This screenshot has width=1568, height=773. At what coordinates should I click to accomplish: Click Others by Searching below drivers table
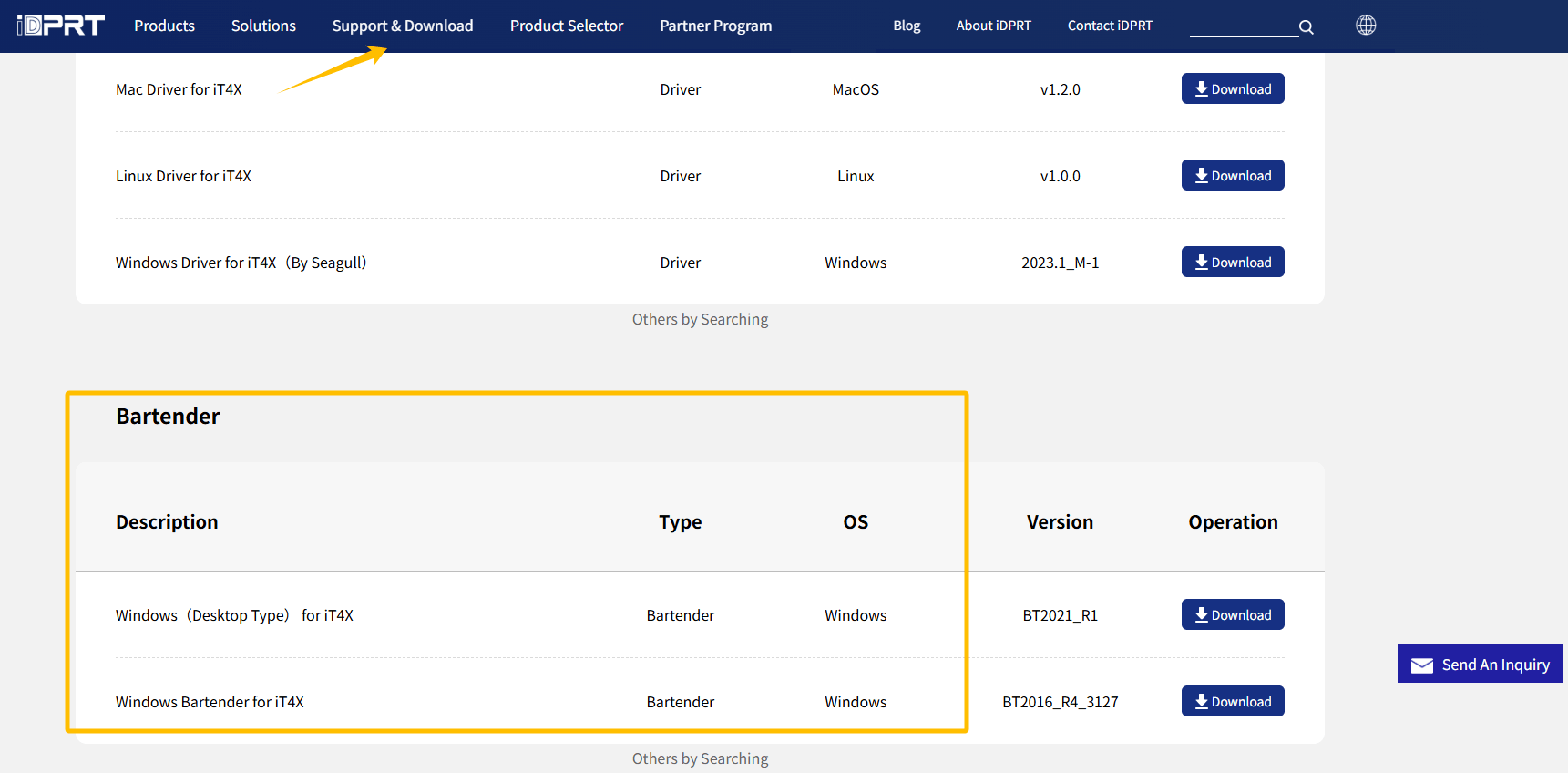[700, 319]
